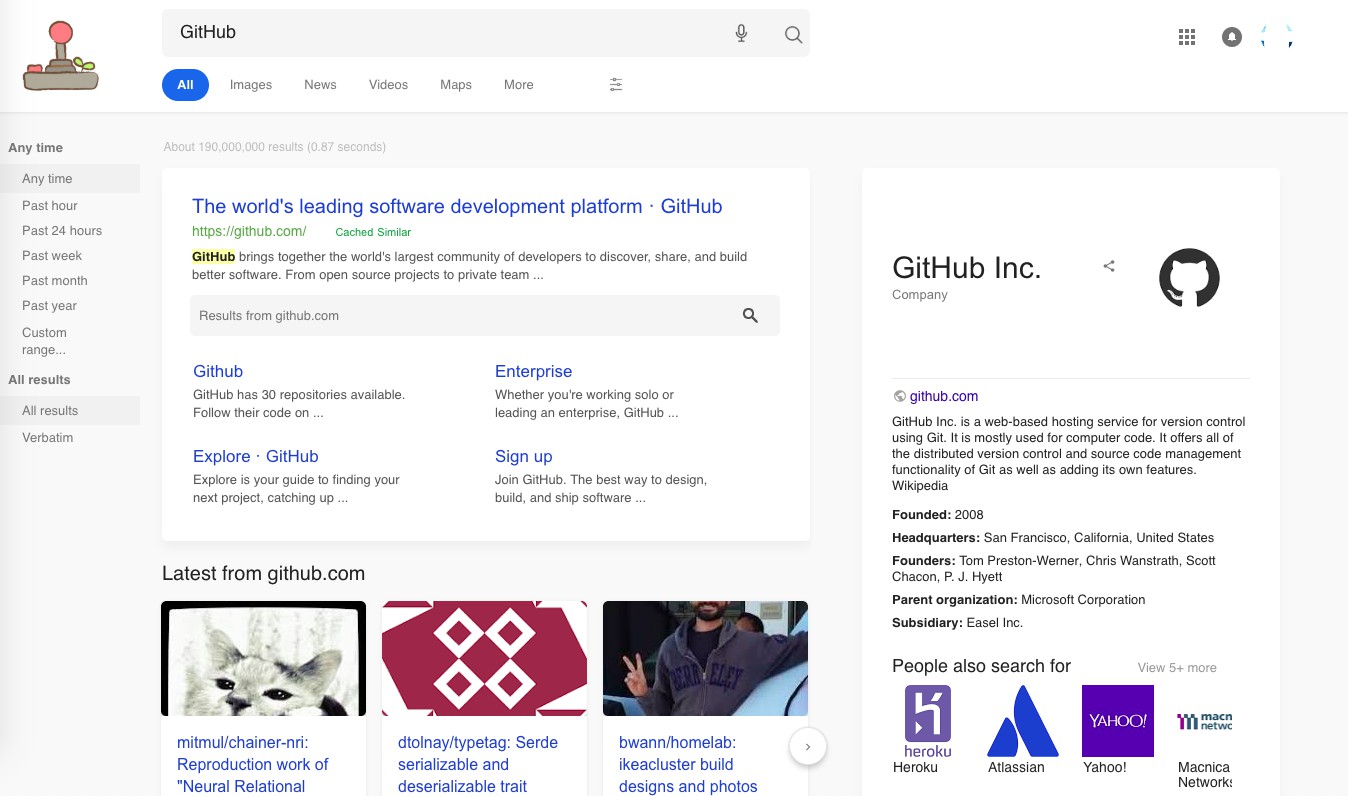
Task: Click the magnifying glass search icon
Action: point(793,34)
